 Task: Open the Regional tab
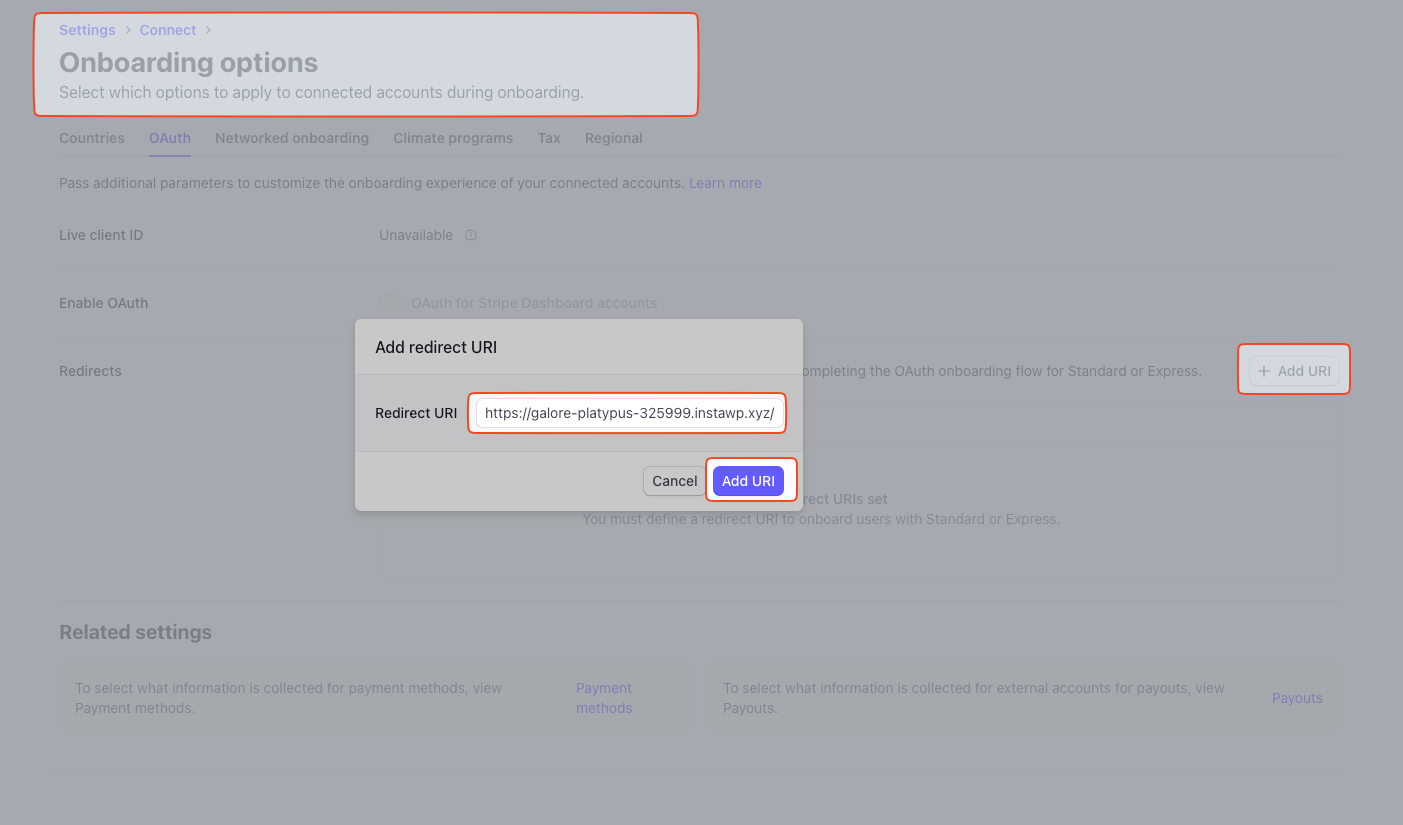click(x=614, y=138)
